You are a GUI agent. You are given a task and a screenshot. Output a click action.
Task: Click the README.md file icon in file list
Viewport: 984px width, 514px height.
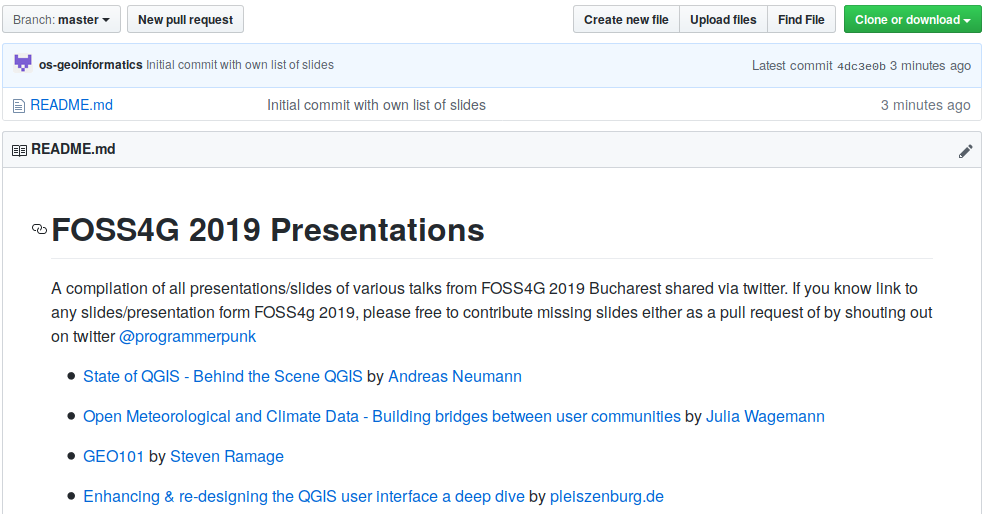[19, 106]
